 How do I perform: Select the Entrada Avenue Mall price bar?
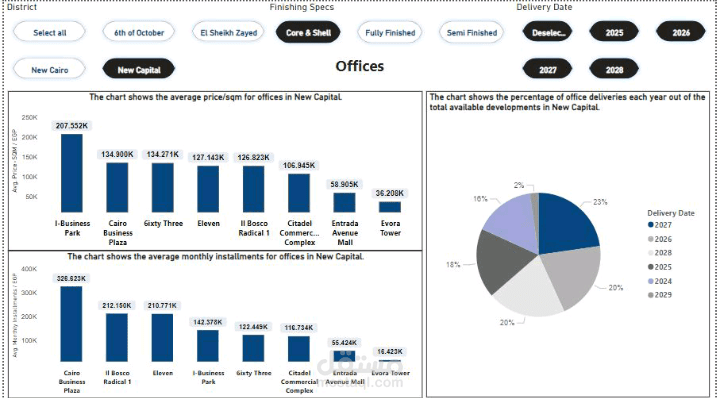(x=344, y=202)
